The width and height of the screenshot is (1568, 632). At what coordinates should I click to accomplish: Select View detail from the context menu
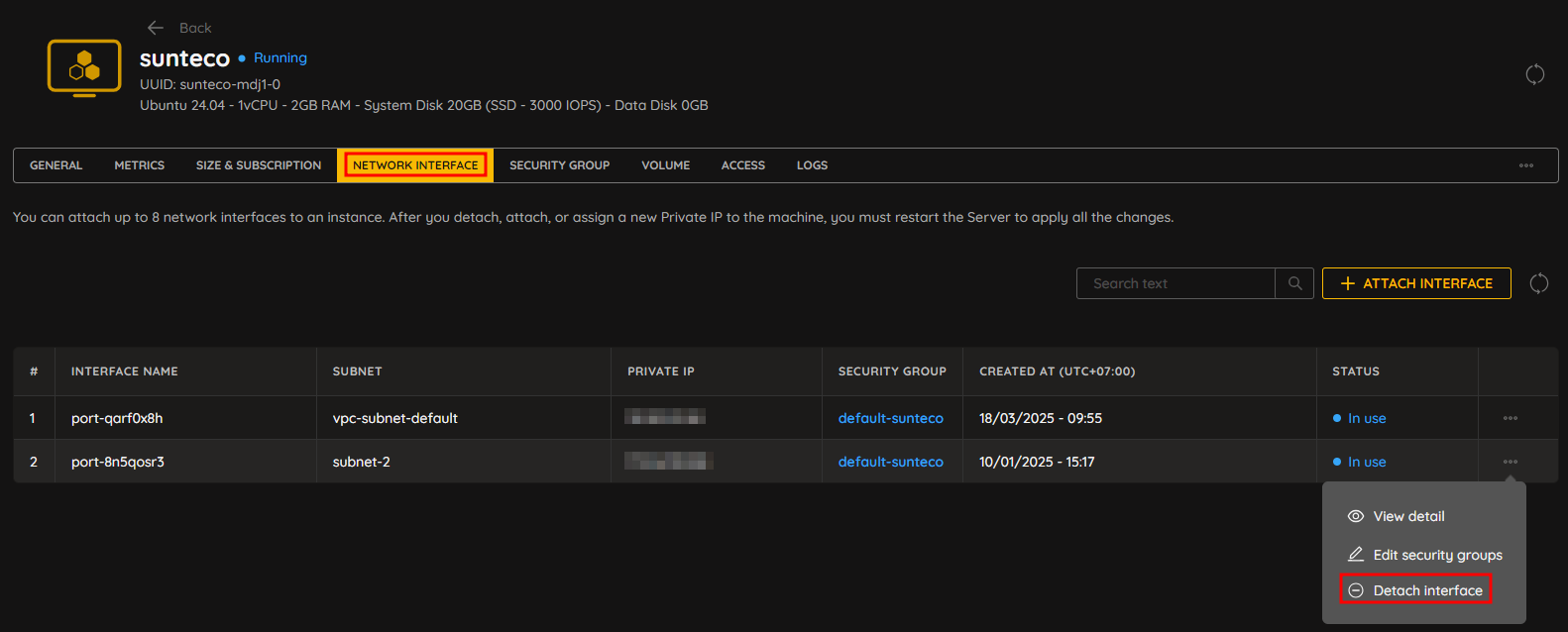pyautogui.click(x=1407, y=516)
